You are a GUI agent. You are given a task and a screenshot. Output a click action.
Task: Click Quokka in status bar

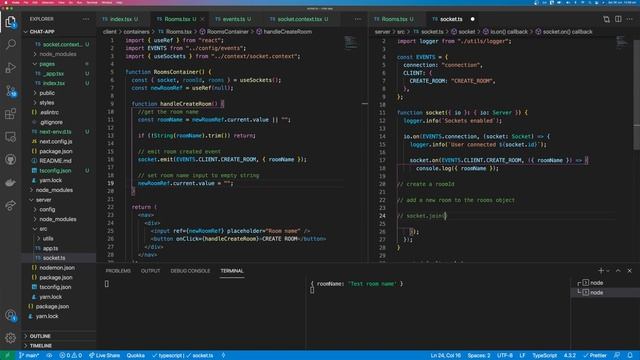[136, 356]
